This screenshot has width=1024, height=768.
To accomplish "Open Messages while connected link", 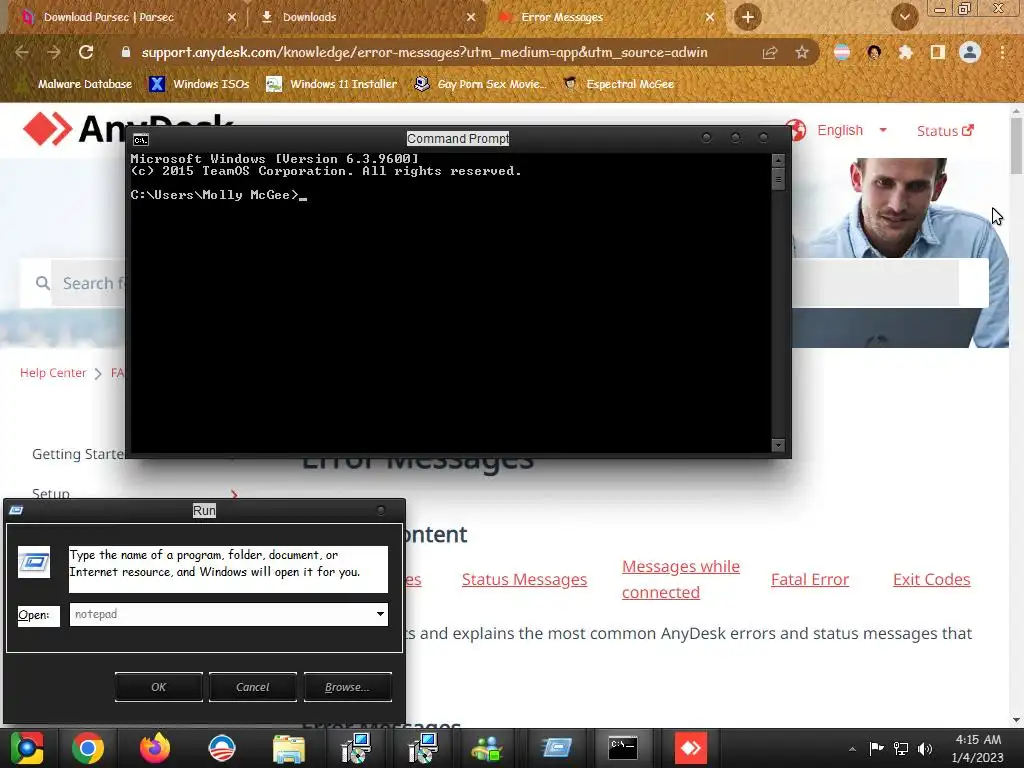I will (x=680, y=579).
